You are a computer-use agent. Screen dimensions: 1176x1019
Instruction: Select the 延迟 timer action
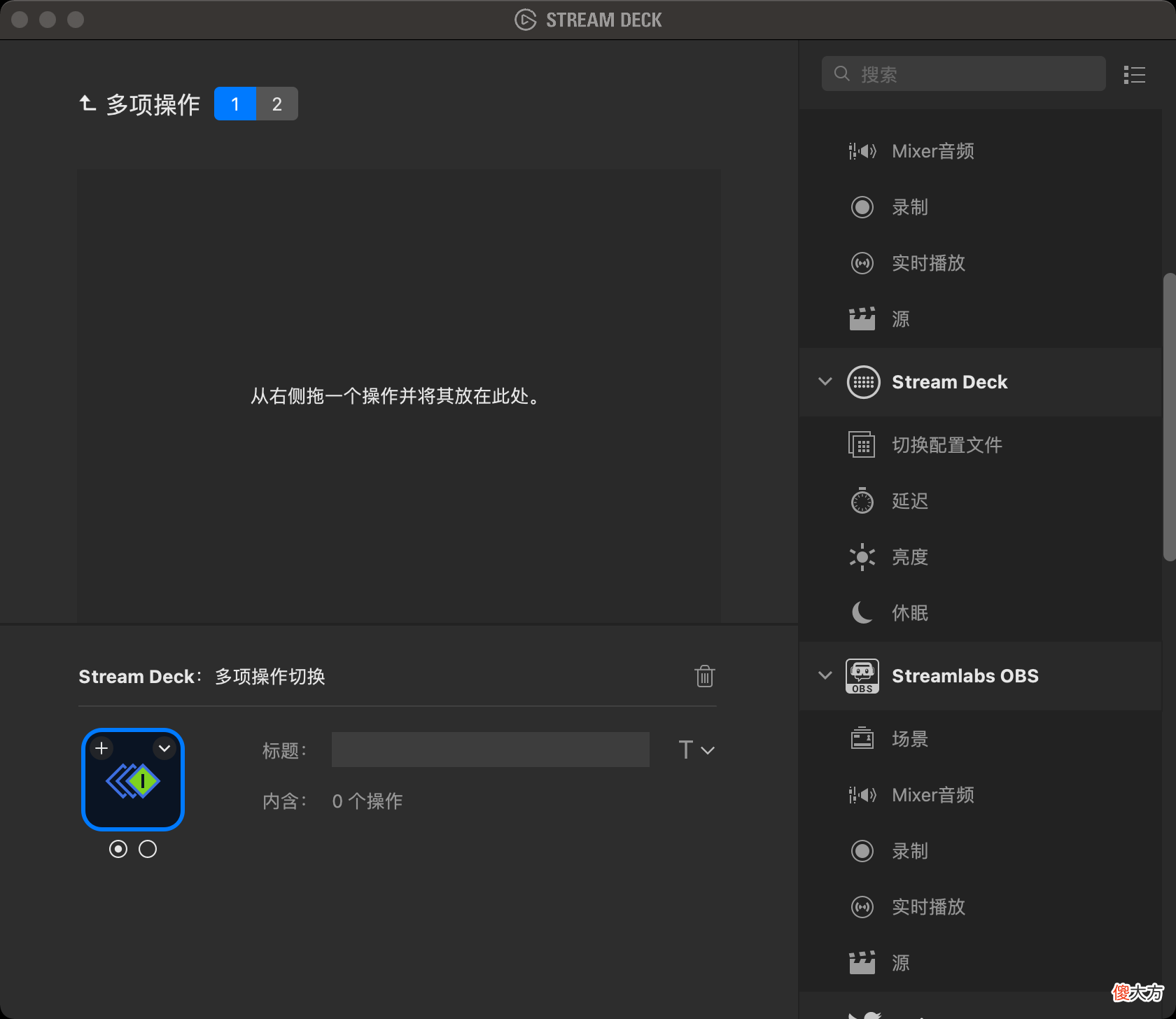click(x=980, y=501)
